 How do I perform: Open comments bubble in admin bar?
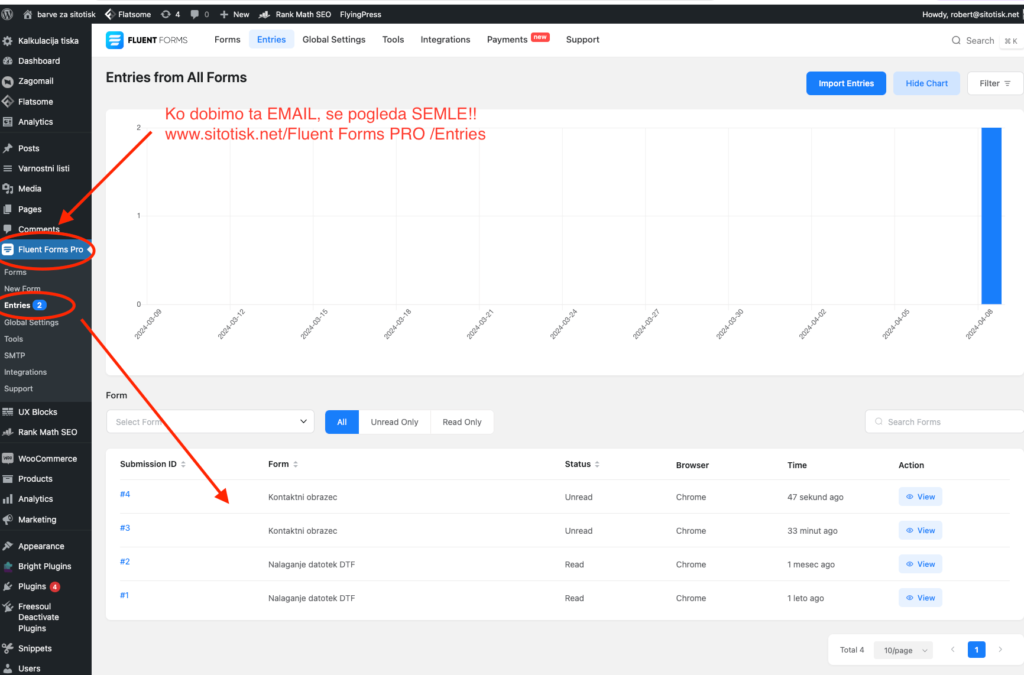pos(200,14)
